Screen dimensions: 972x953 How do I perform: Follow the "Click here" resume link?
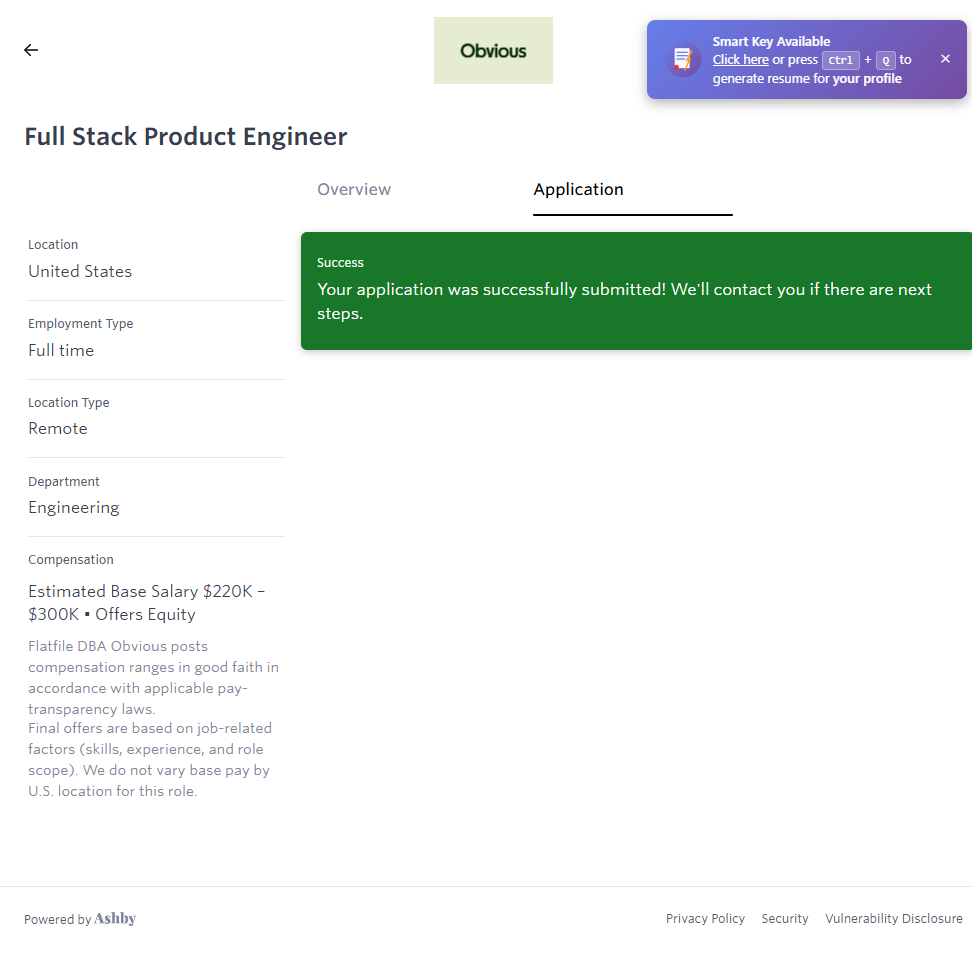pyautogui.click(x=740, y=60)
